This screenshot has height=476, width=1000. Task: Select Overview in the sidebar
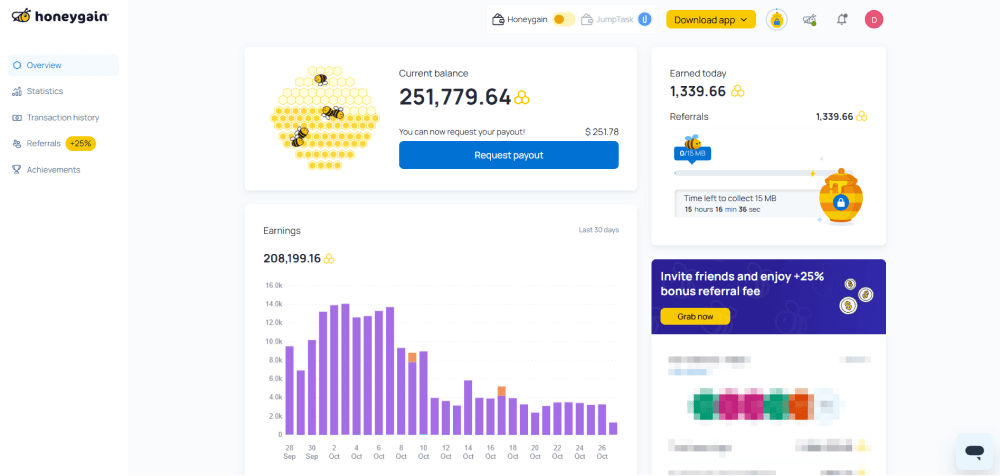click(43, 65)
